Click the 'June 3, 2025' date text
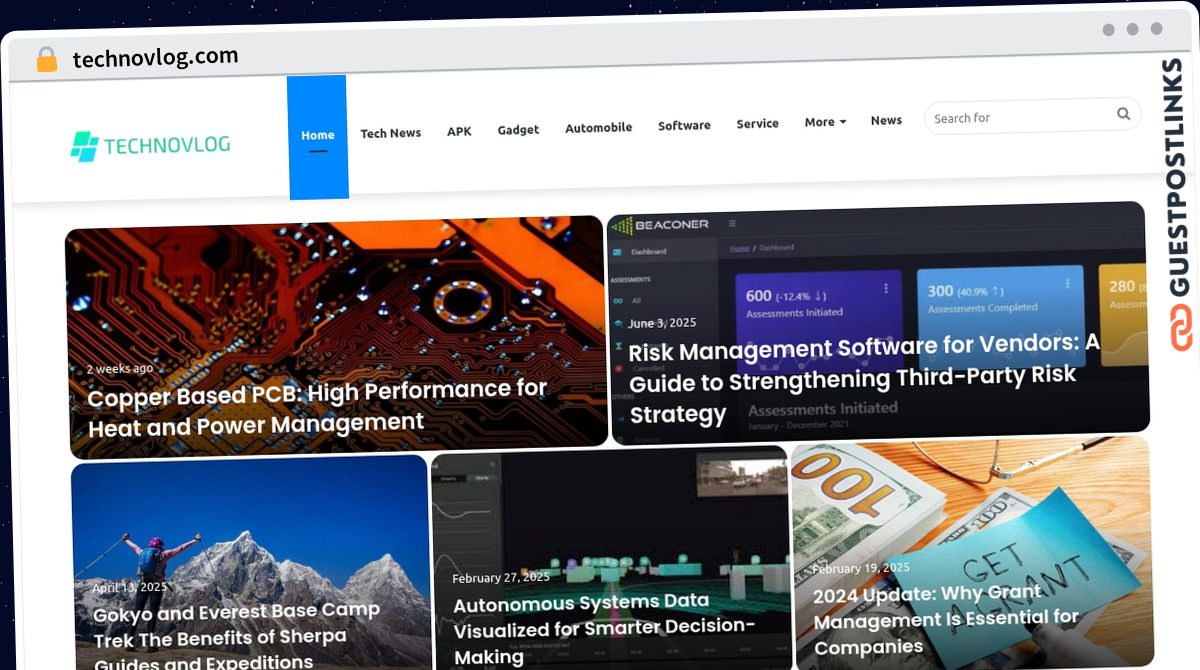 662,323
